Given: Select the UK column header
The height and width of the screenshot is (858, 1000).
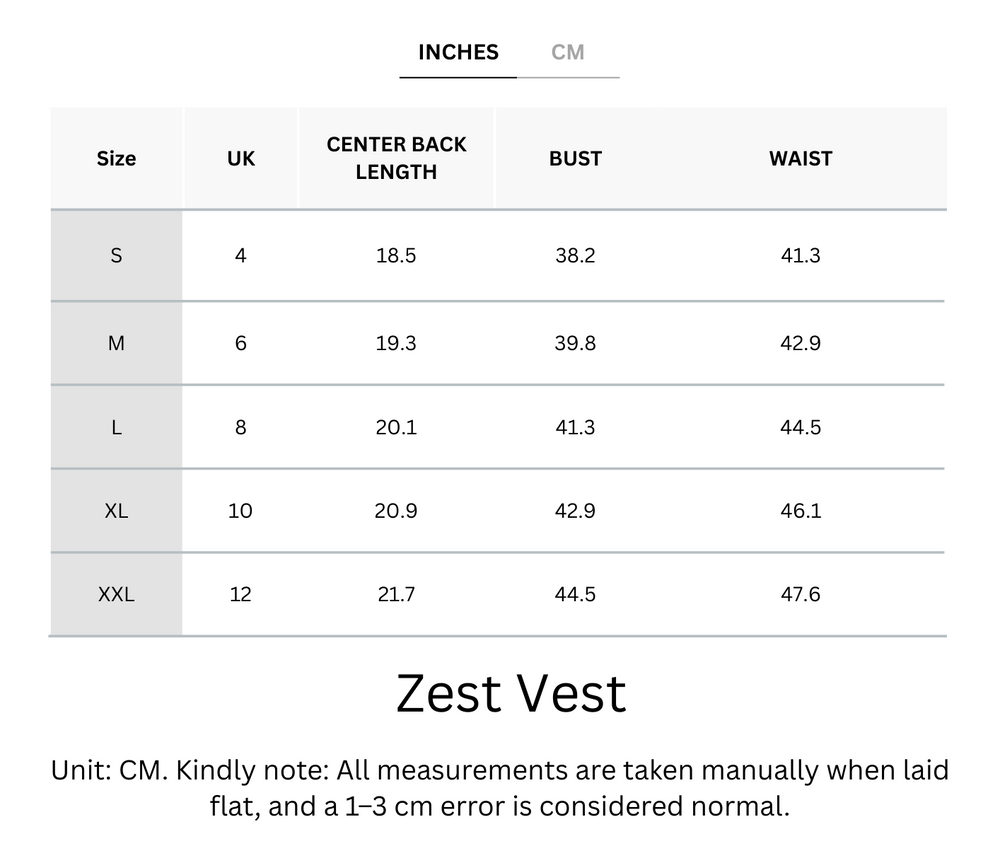Looking at the screenshot, I should [x=240, y=158].
